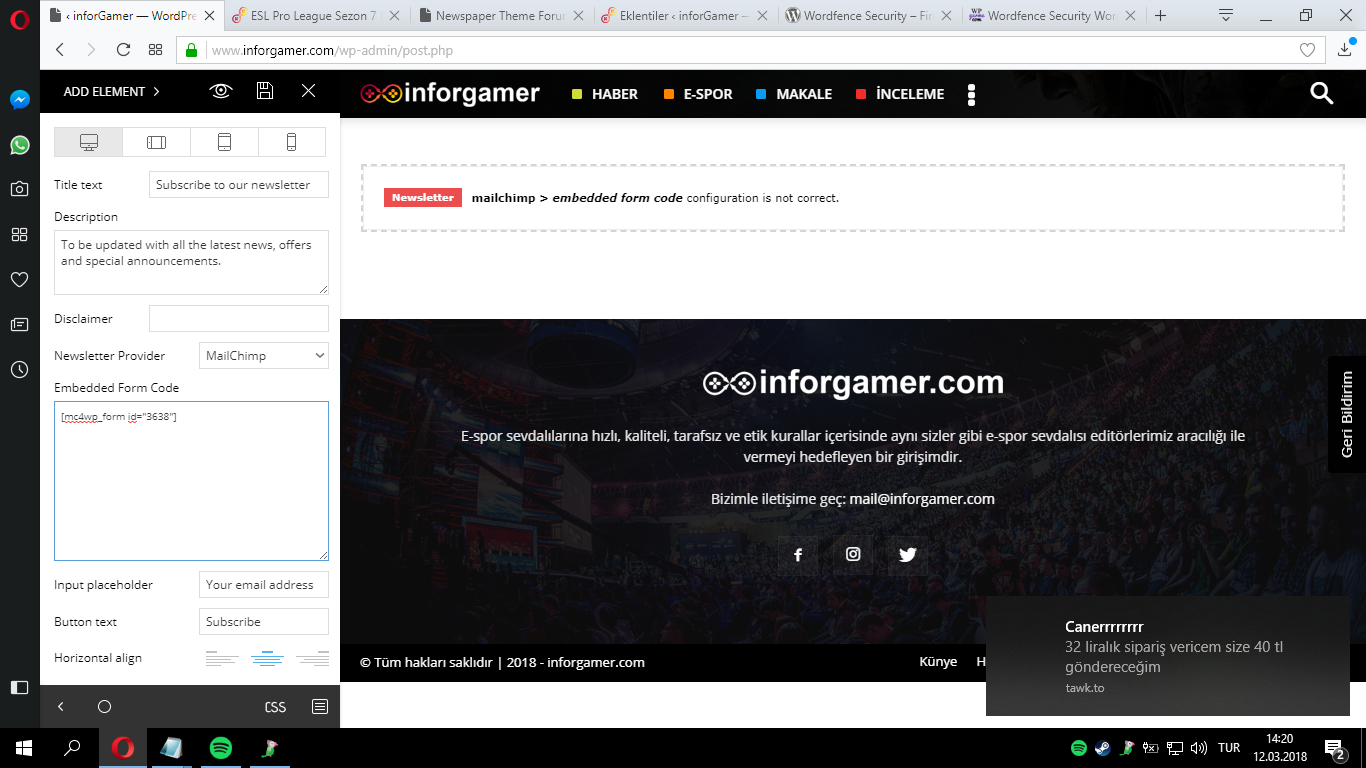Open Spotify from the taskbar

point(221,748)
